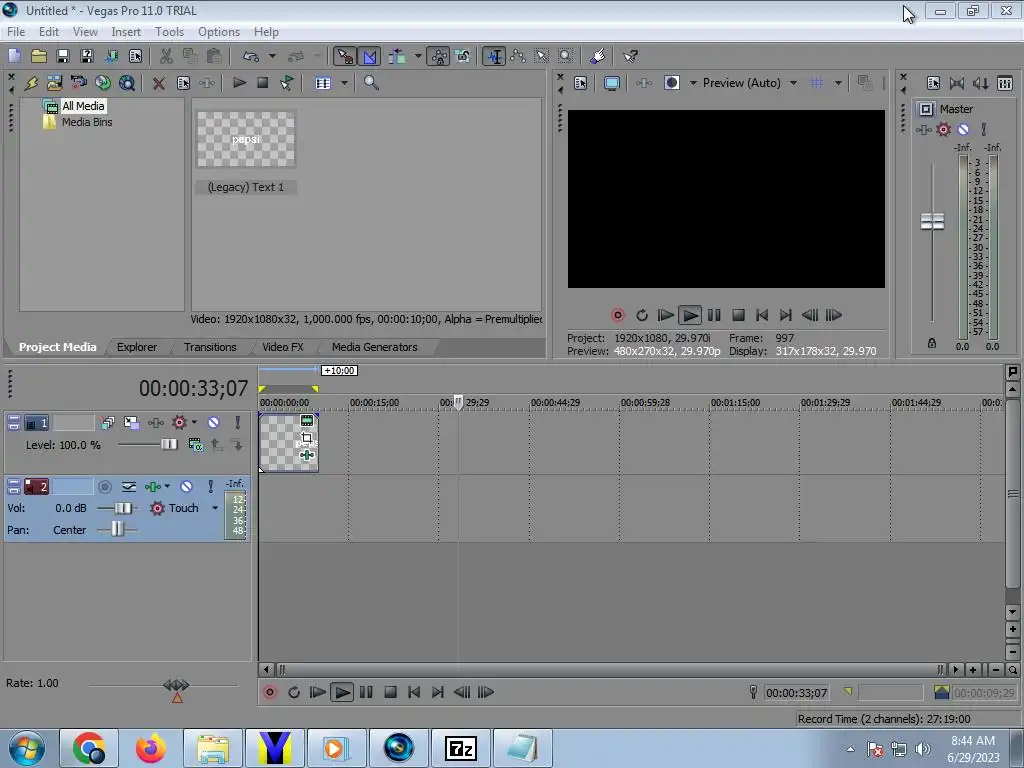Image resolution: width=1024 pixels, height=768 pixels.
Task: Stop media preview in Project Media toolbar
Action: 263,83
